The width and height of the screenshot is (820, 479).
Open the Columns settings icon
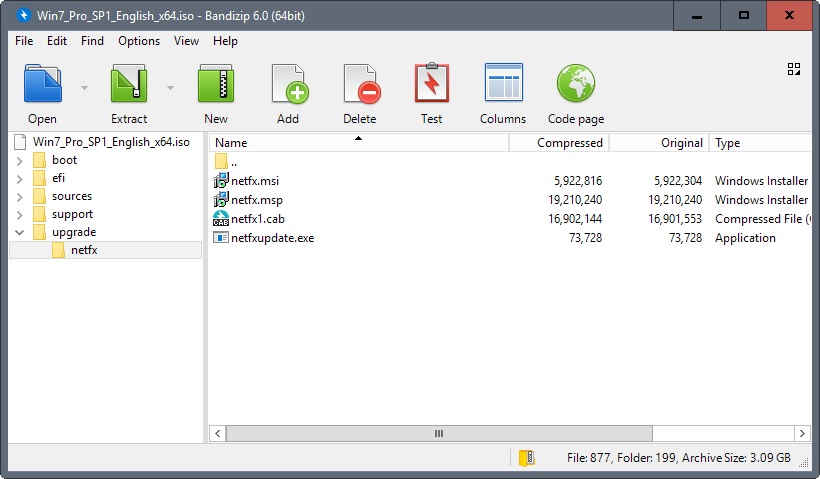tap(504, 82)
